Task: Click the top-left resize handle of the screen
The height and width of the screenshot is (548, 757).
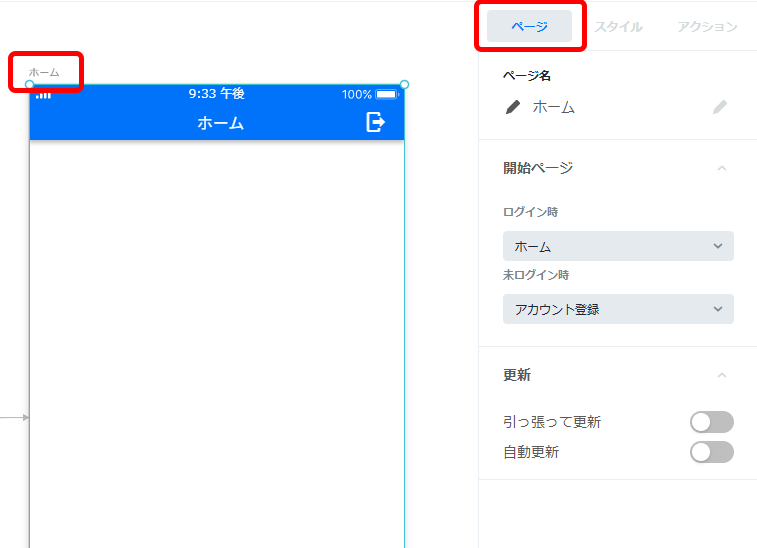Action: click(29, 84)
